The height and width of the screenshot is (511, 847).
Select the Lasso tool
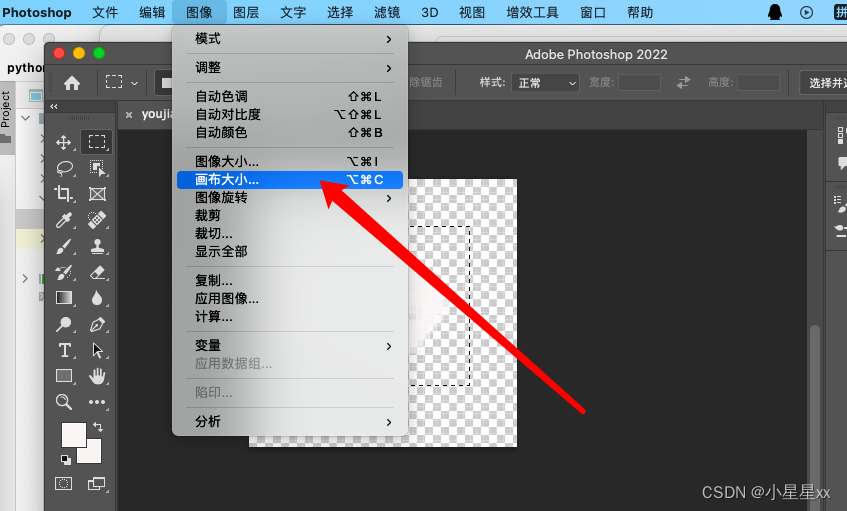(x=64, y=169)
